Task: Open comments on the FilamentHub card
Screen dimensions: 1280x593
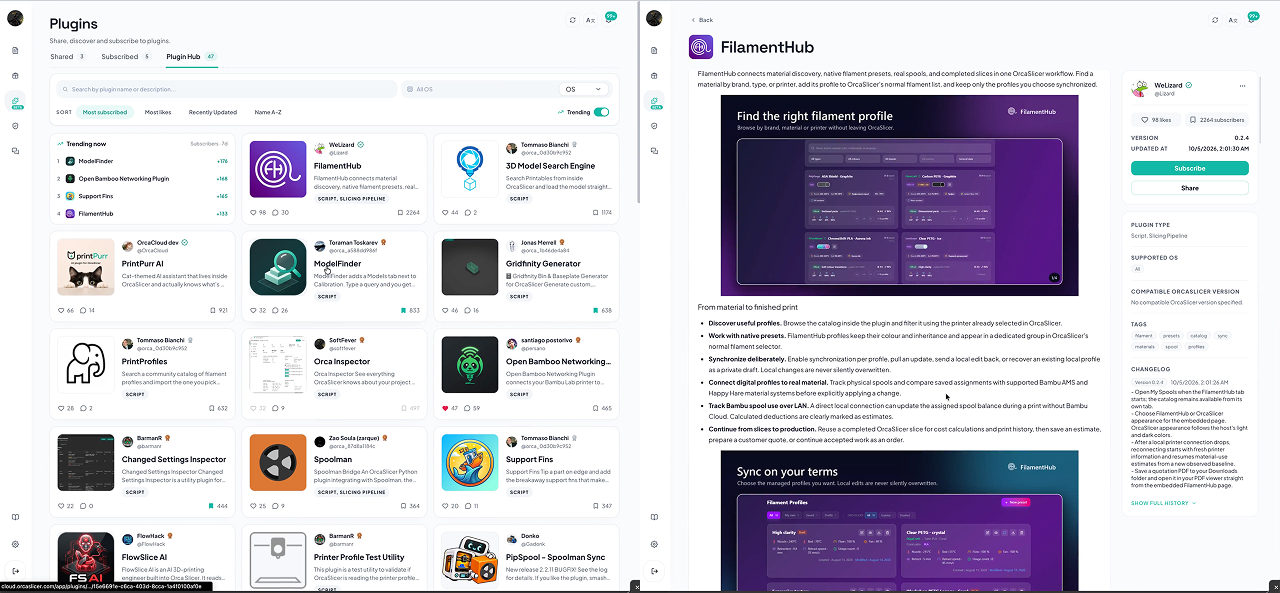Action: [x=276, y=212]
